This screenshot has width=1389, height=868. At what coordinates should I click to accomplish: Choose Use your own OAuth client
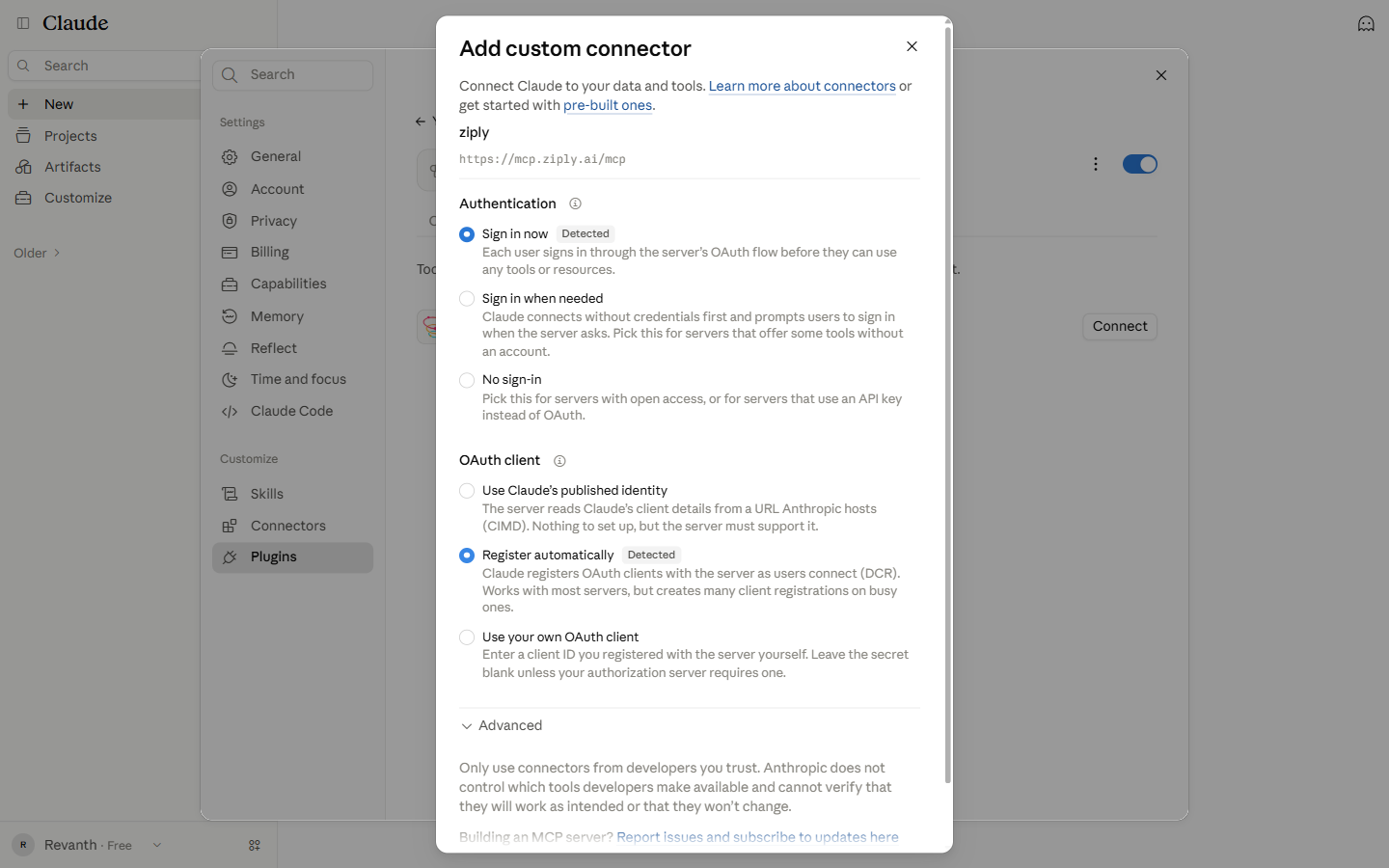[x=467, y=637]
